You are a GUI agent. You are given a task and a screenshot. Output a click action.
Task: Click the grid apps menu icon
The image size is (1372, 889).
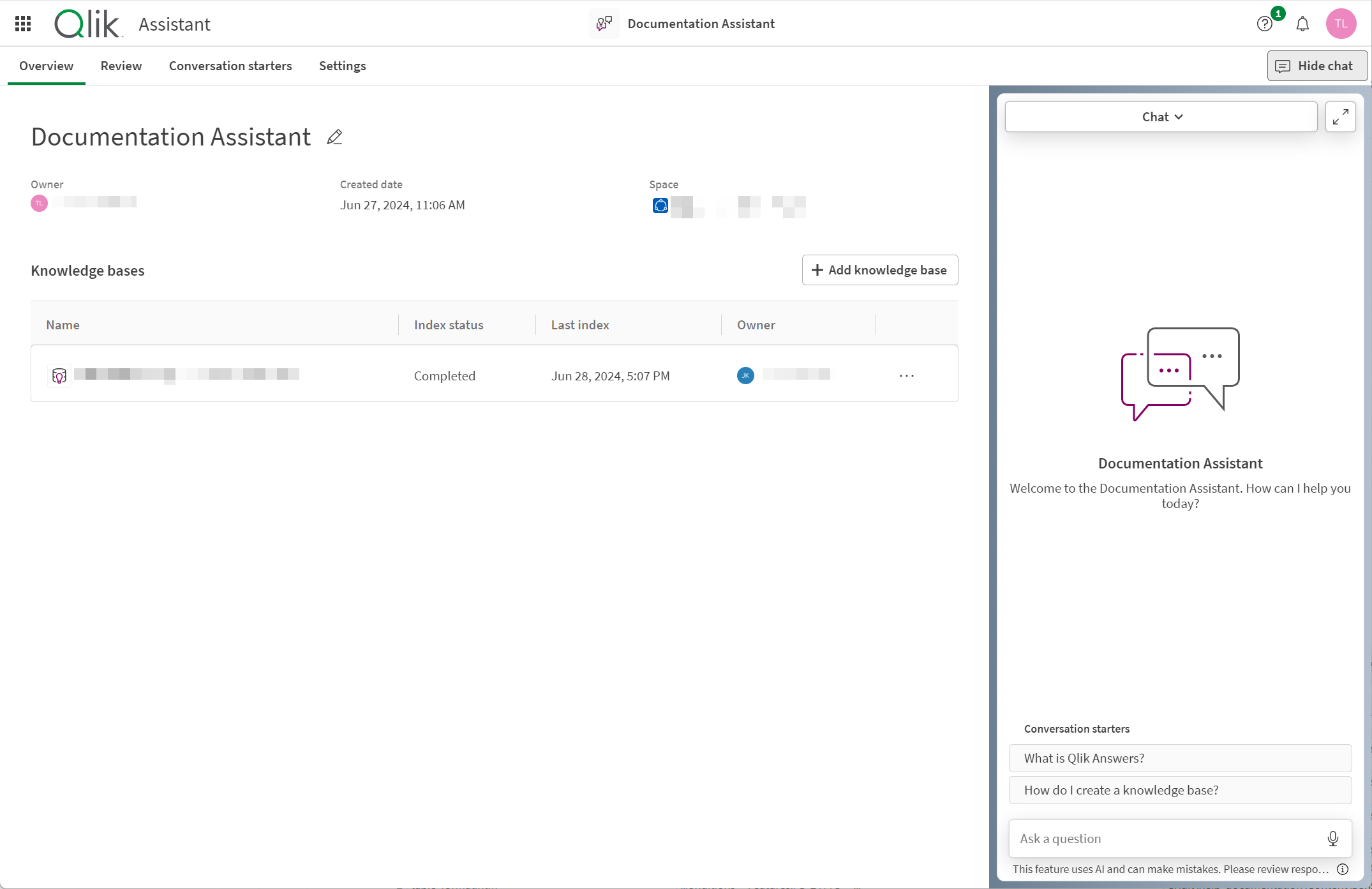(24, 24)
